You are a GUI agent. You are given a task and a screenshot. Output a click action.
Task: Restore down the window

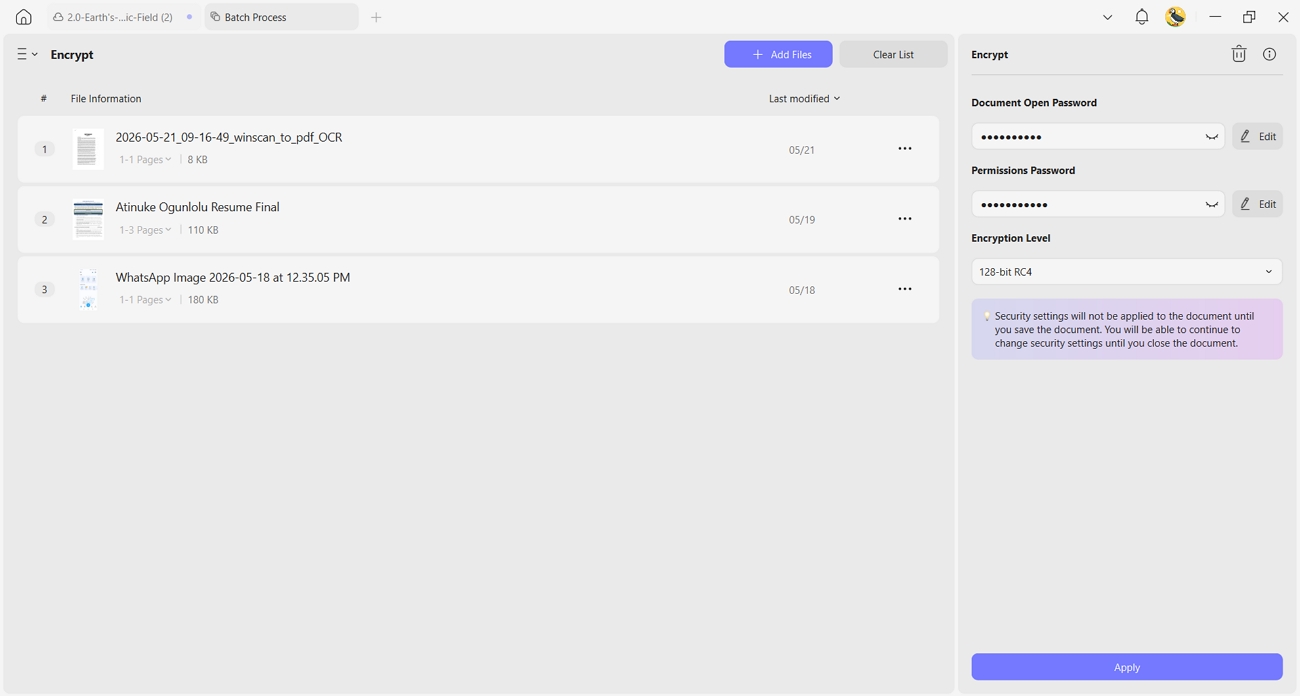point(1249,17)
